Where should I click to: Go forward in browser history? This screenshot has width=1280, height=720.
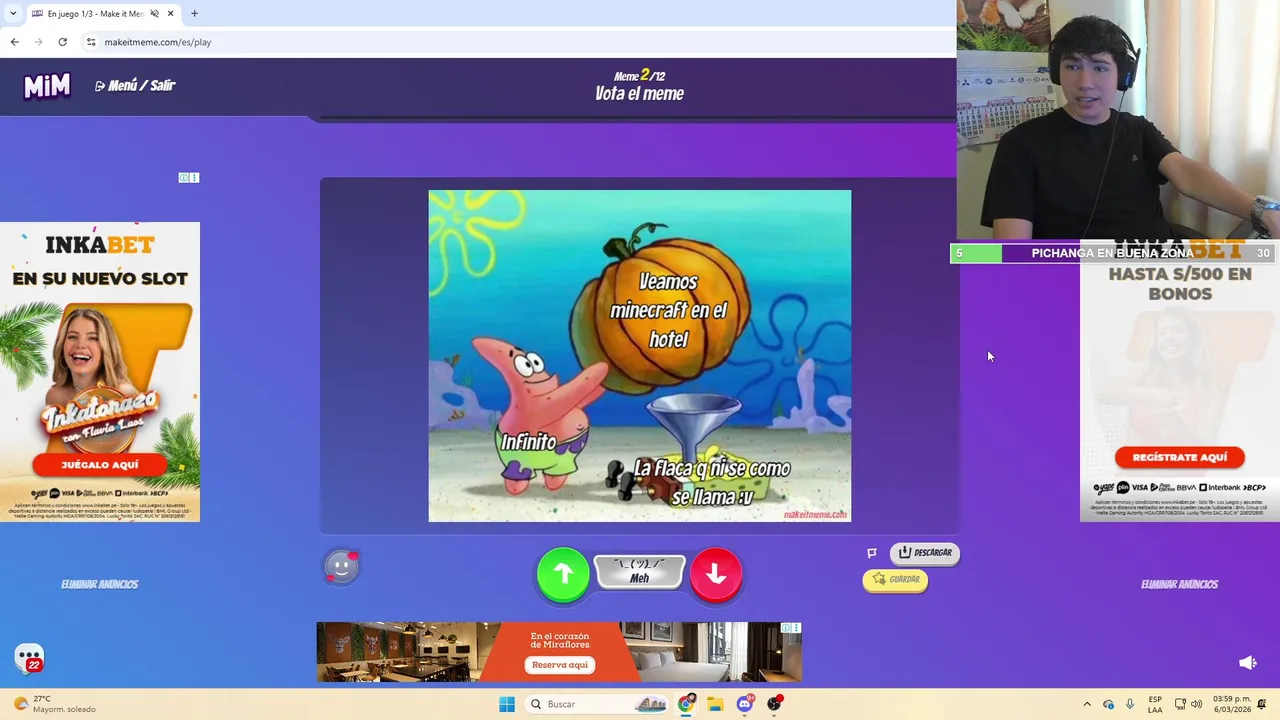coord(38,42)
